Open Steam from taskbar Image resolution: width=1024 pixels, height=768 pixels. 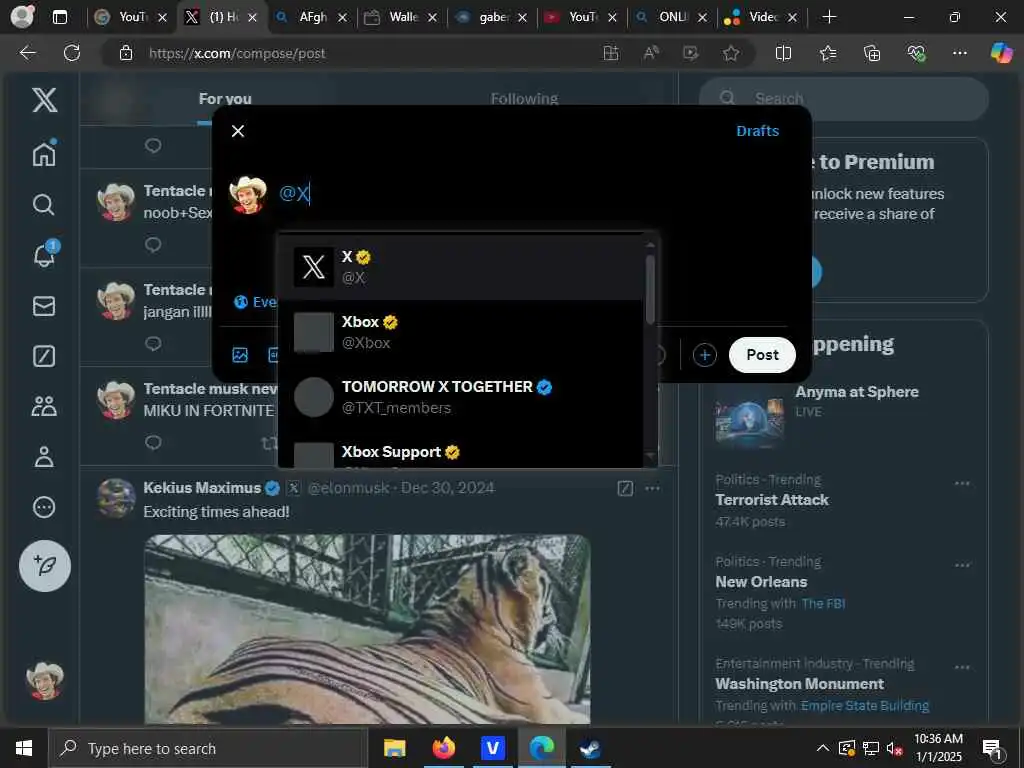[x=590, y=748]
